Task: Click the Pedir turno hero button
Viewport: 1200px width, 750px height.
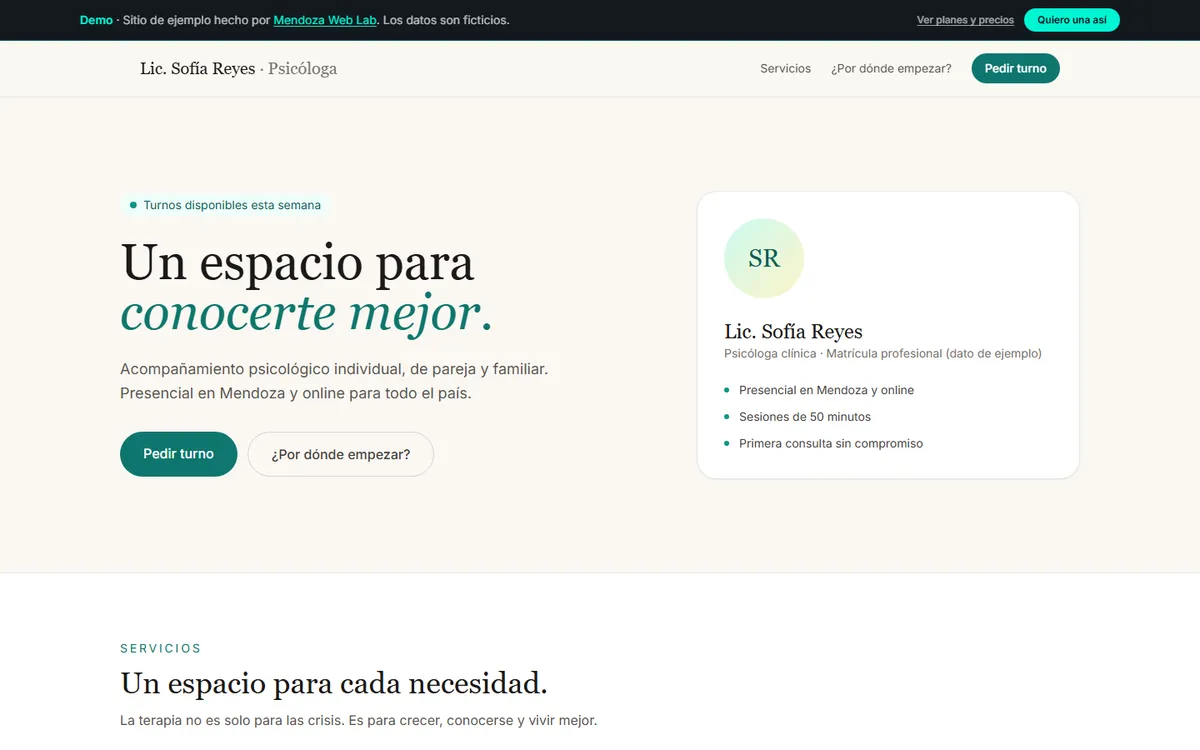Action: point(178,454)
